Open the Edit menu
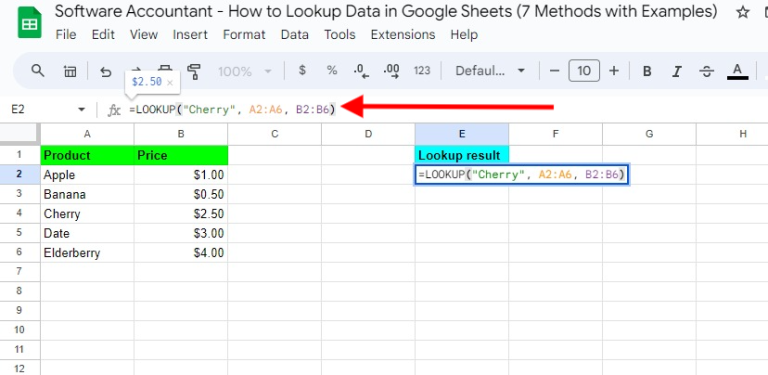 [x=103, y=35]
